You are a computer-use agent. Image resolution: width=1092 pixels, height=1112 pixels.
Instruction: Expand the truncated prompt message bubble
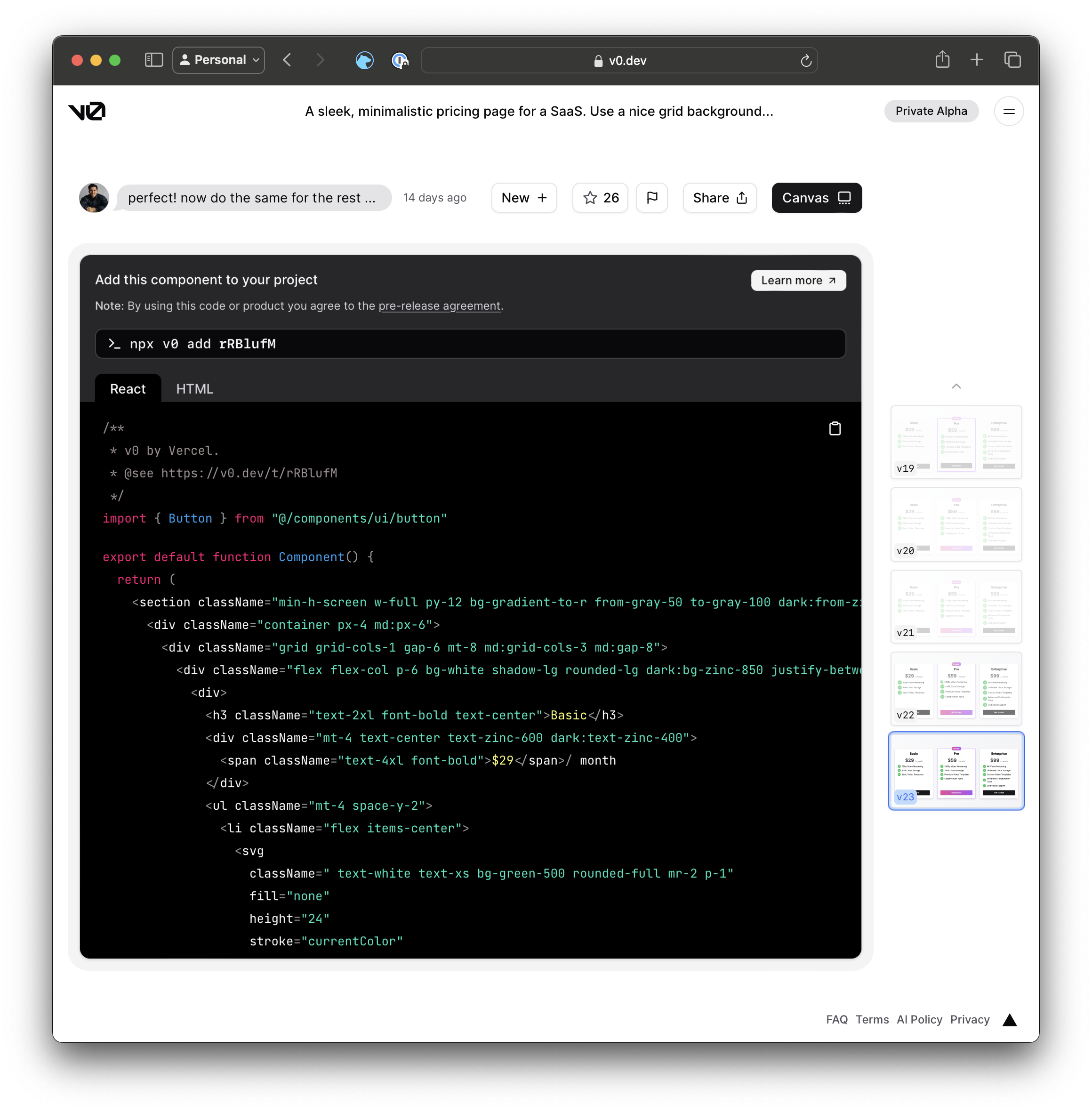point(252,198)
